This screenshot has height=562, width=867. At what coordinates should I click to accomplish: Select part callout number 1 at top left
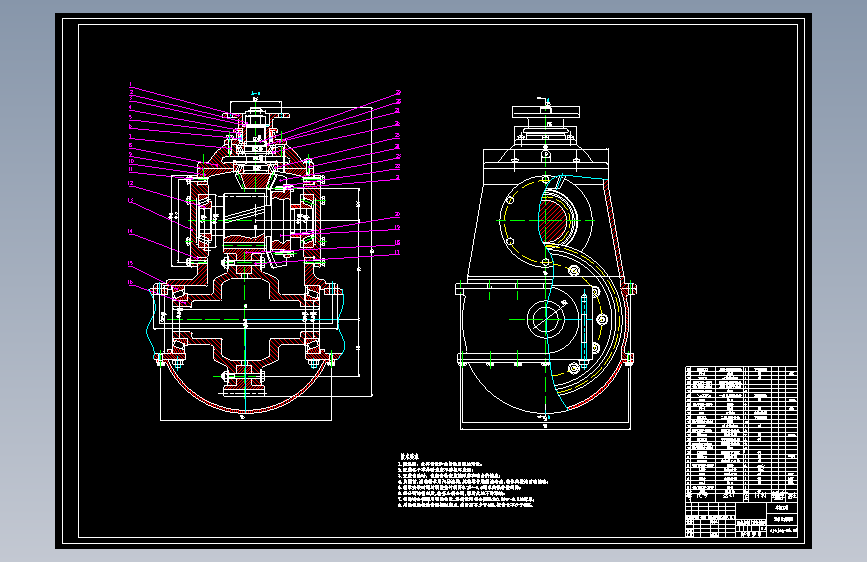(130, 85)
